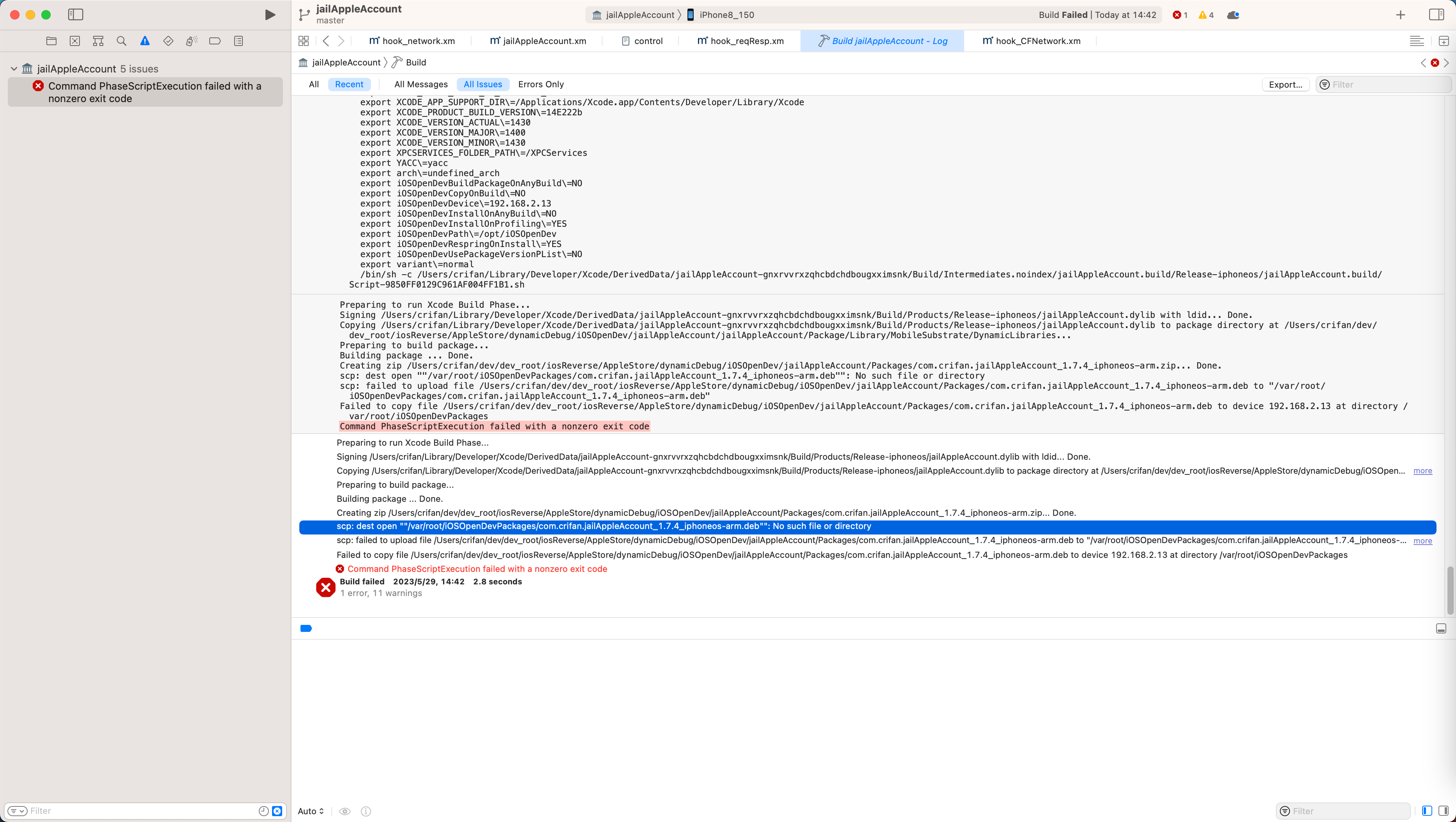Open the navigator filter options dropdown

click(18, 811)
